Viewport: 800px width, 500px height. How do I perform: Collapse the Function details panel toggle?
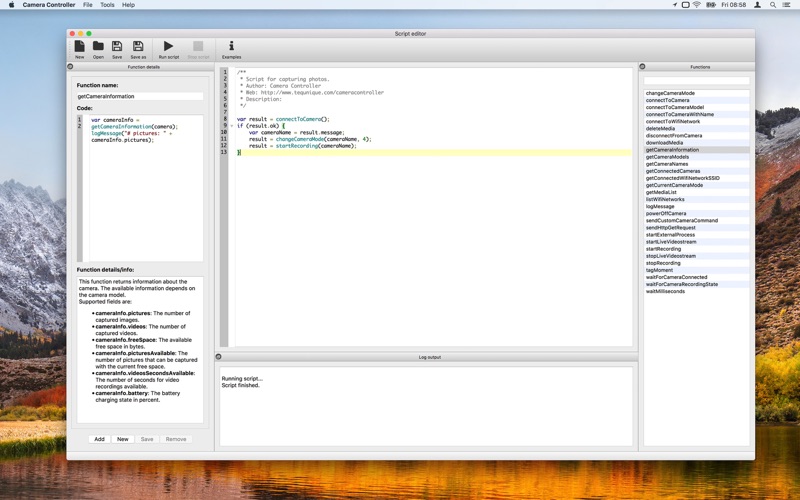tap(70, 66)
